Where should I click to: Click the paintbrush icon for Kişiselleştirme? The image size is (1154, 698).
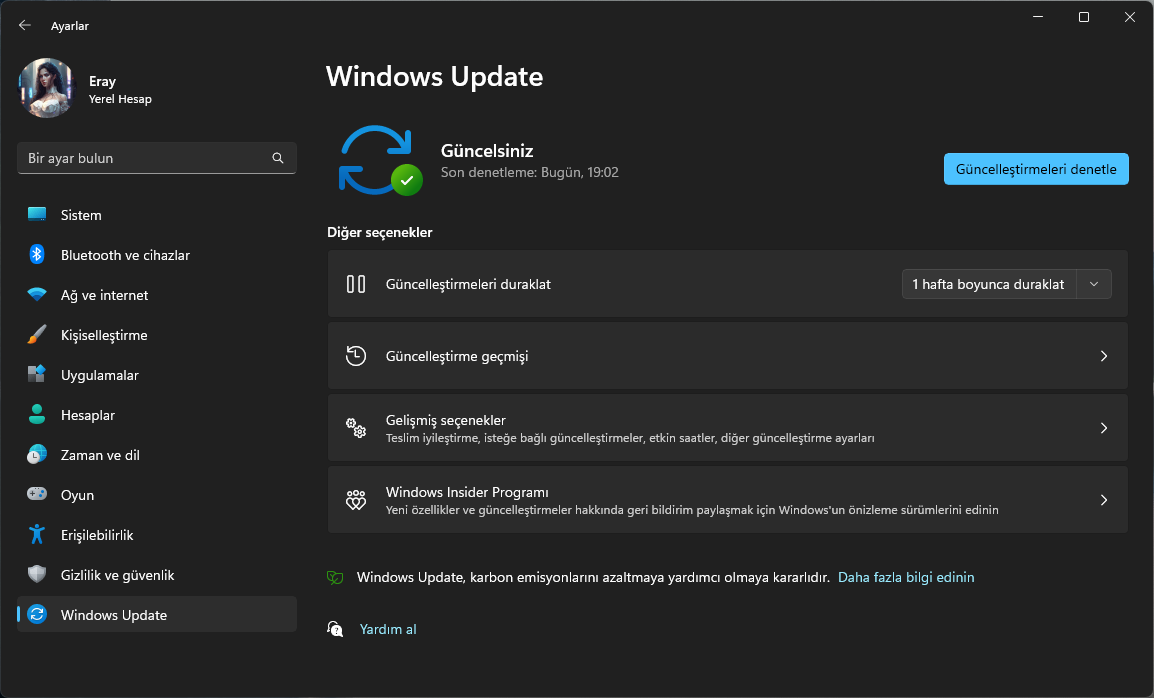point(37,335)
